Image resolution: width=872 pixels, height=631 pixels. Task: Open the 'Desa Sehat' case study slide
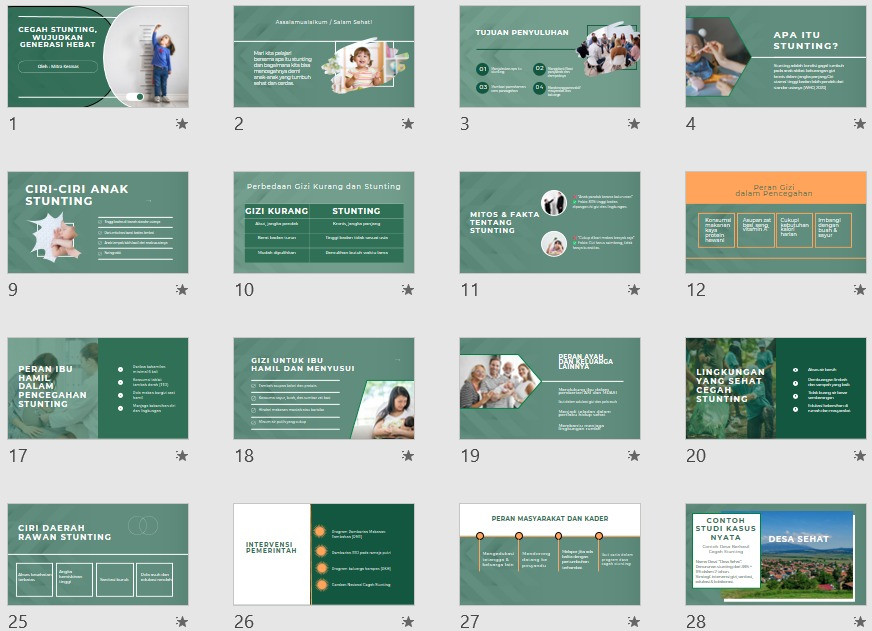click(776, 554)
